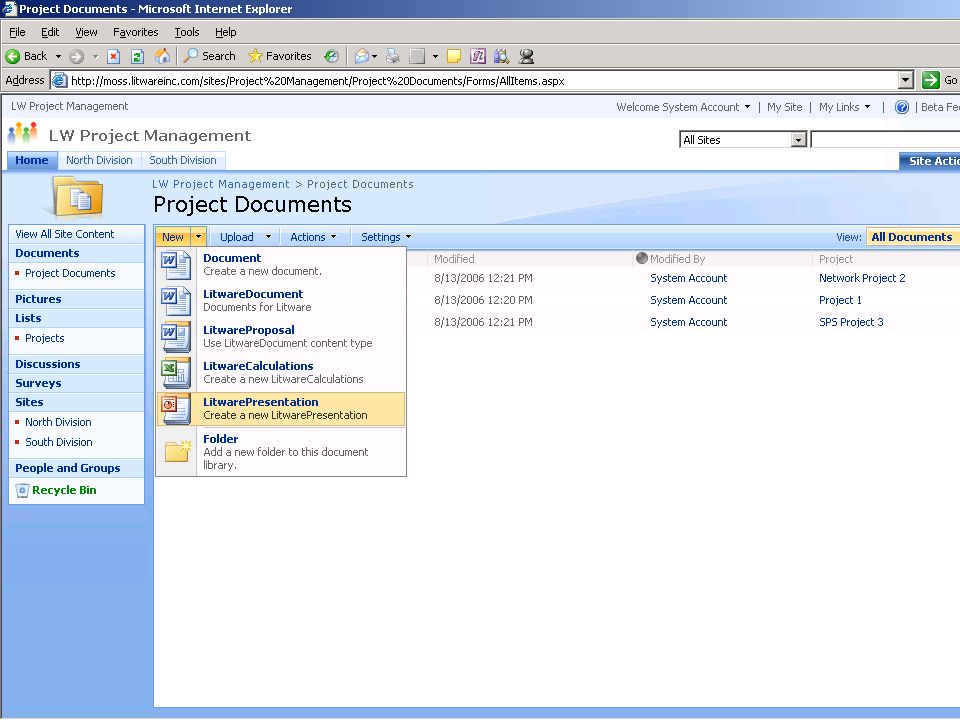Click the Excel icon beside LitwareCalculations
This screenshot has width=960, height=720.
click(x=176, y=373)
